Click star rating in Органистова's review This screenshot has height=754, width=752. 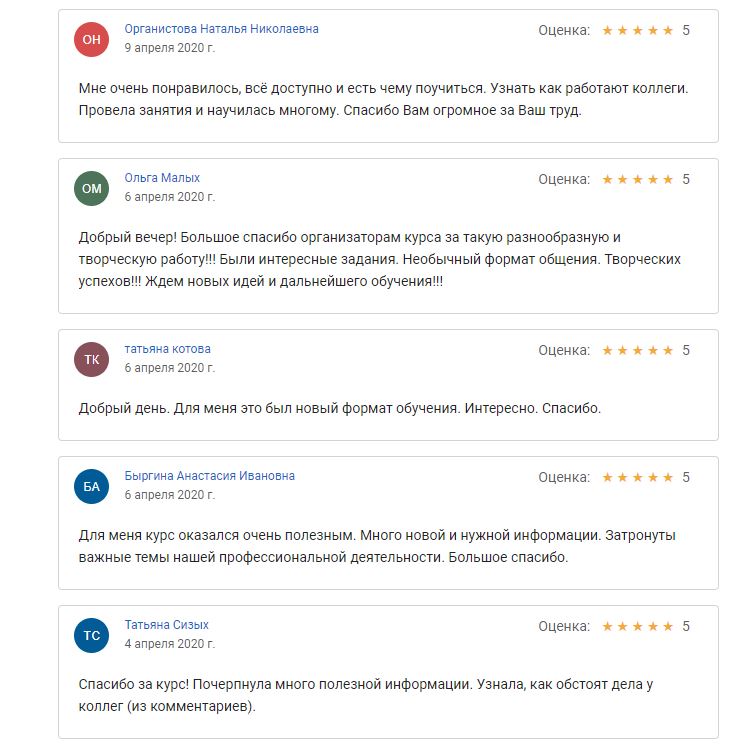tap(638, 30)
